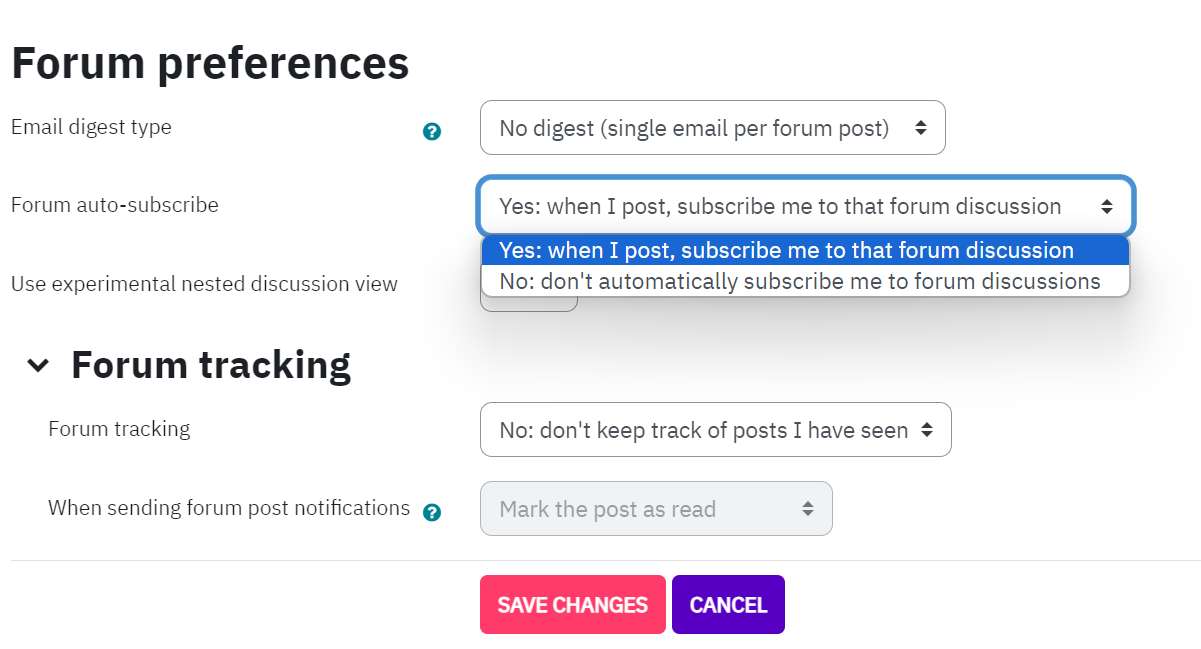Image resolution: width=1201 pixels, height=649 pixels.
Task: Click the CANCEL button
Action: [728, 605]
